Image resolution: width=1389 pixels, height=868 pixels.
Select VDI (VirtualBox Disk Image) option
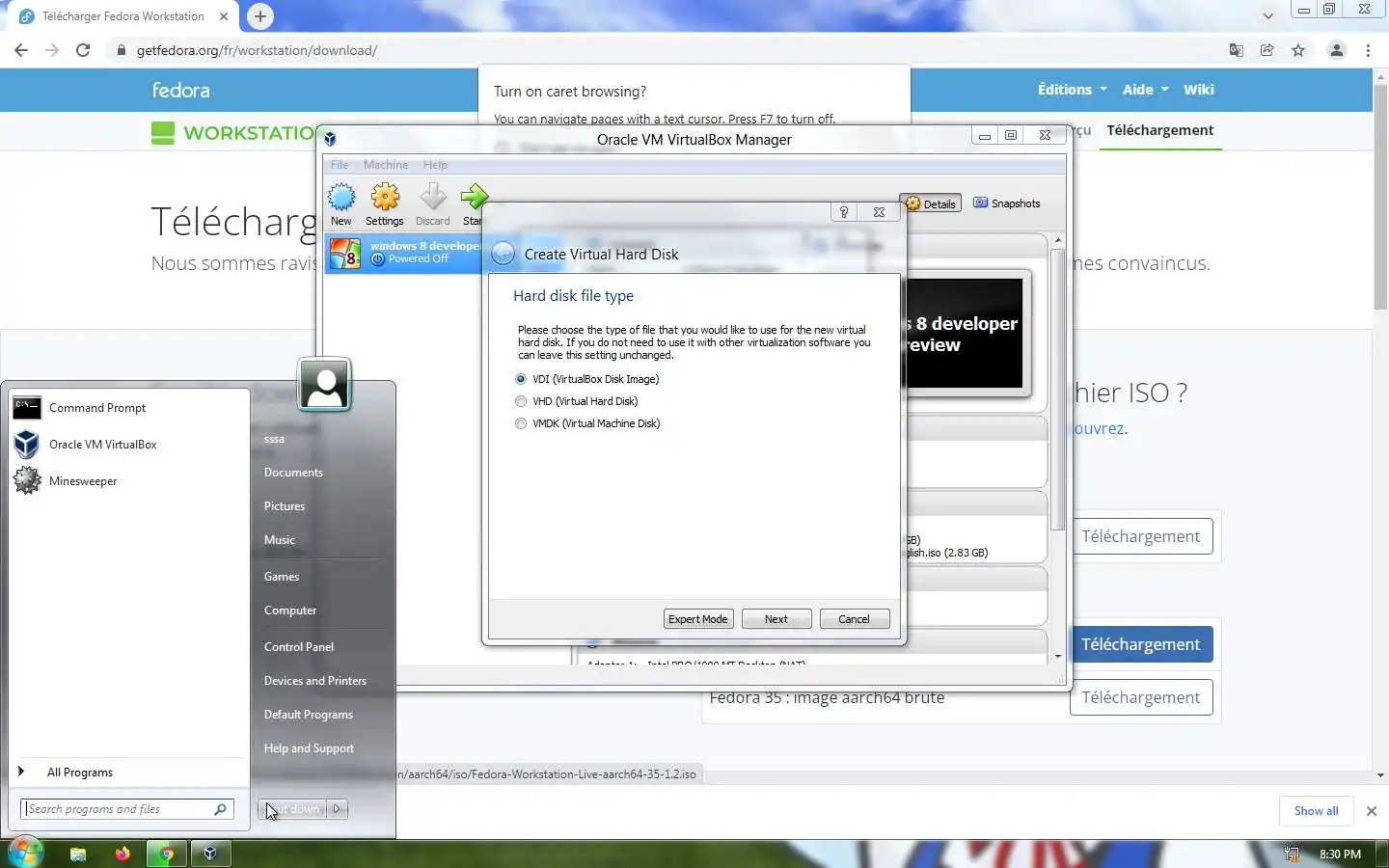coord(587,379)
